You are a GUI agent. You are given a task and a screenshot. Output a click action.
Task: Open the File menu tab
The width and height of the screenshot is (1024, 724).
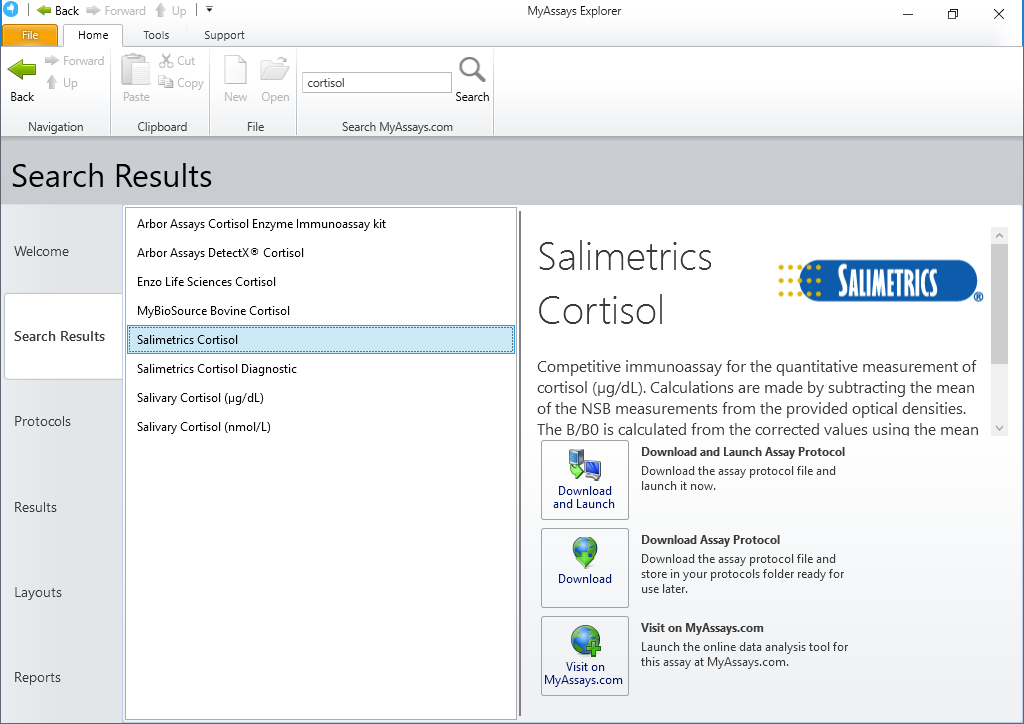[30, 35]
